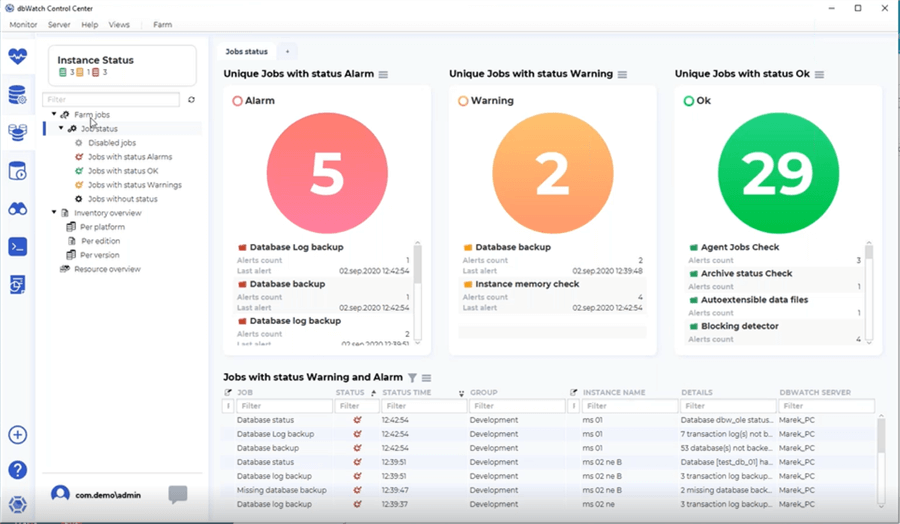Open Per platform inventory item
The height and width of the screenshot is (524, 900).
[102, 227]
